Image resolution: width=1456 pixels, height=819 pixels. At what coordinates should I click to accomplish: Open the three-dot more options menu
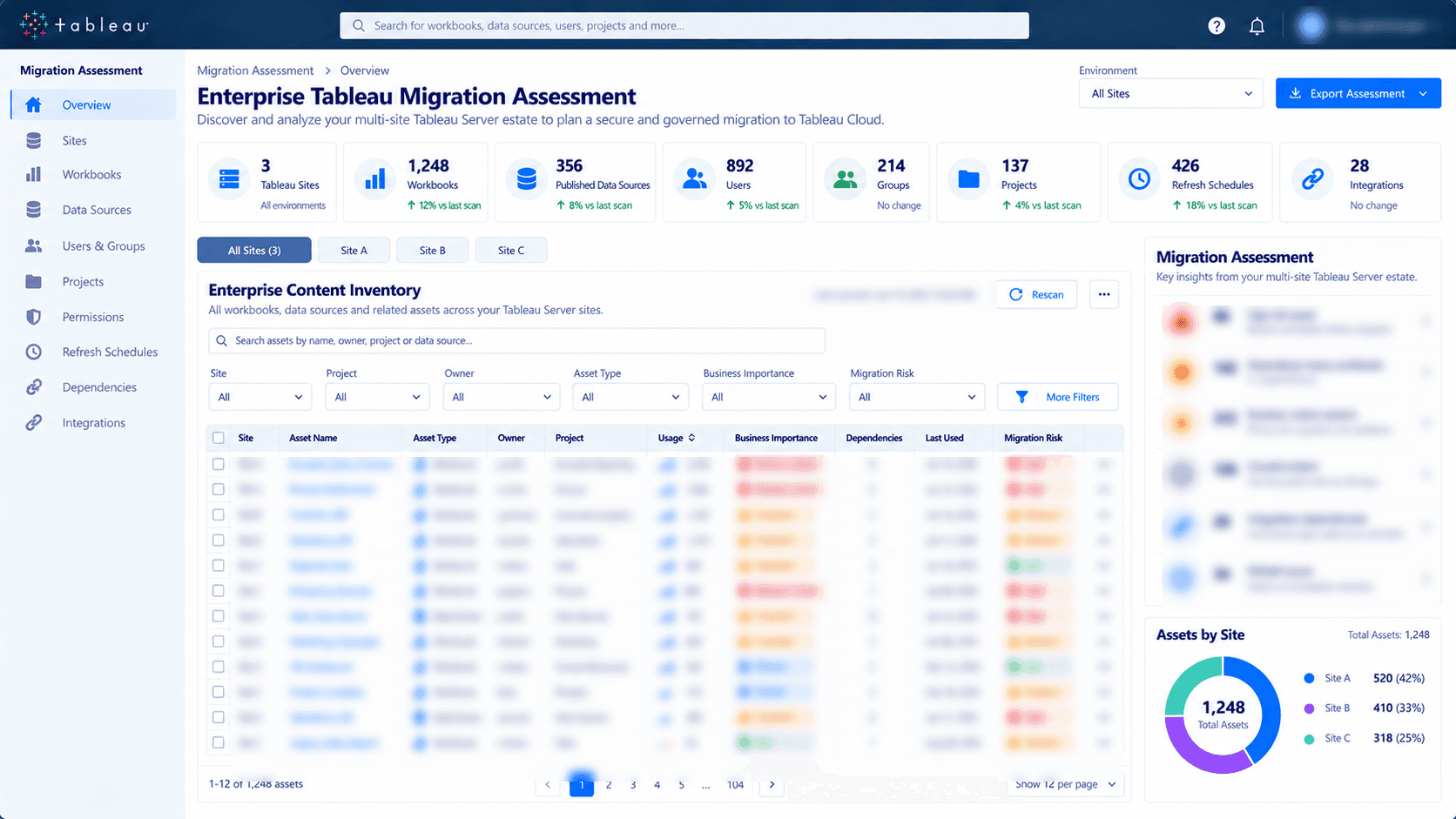tap(1104, 294)
